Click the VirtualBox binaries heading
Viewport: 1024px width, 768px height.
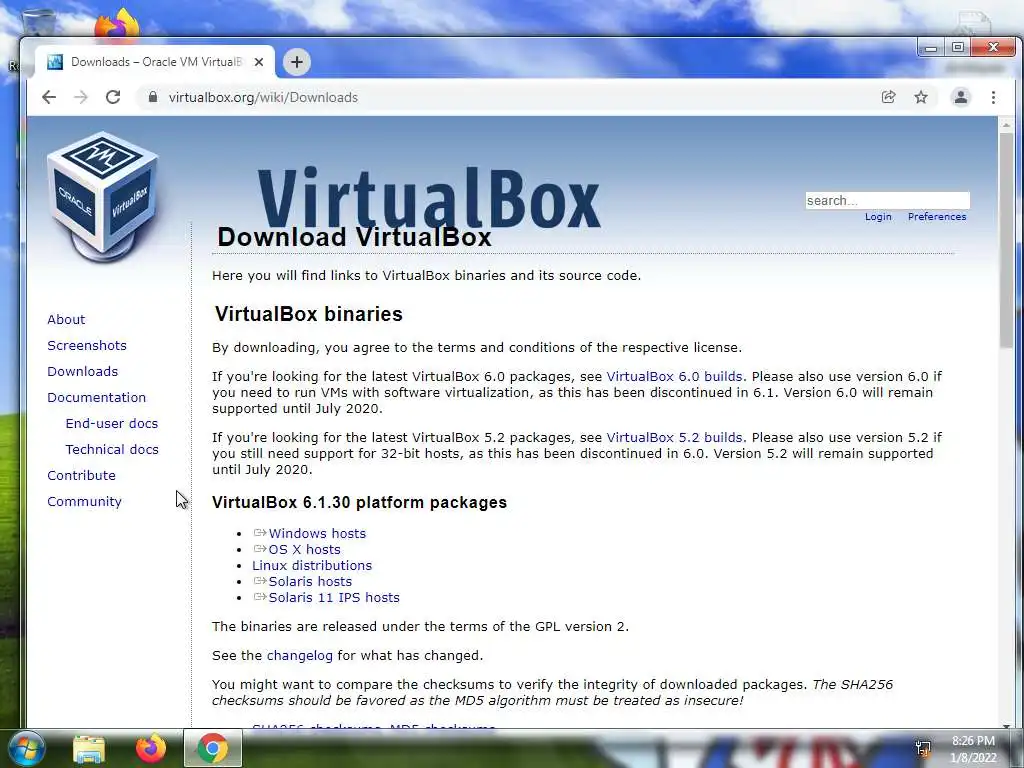pyautogui.click(x=308, y=314)
